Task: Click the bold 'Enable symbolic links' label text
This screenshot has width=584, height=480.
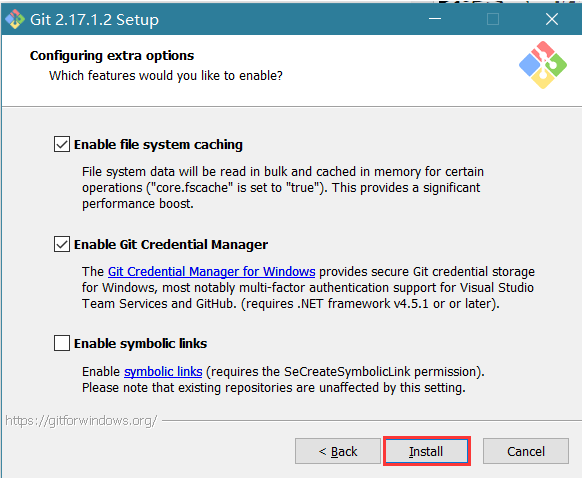Action: 140,343
